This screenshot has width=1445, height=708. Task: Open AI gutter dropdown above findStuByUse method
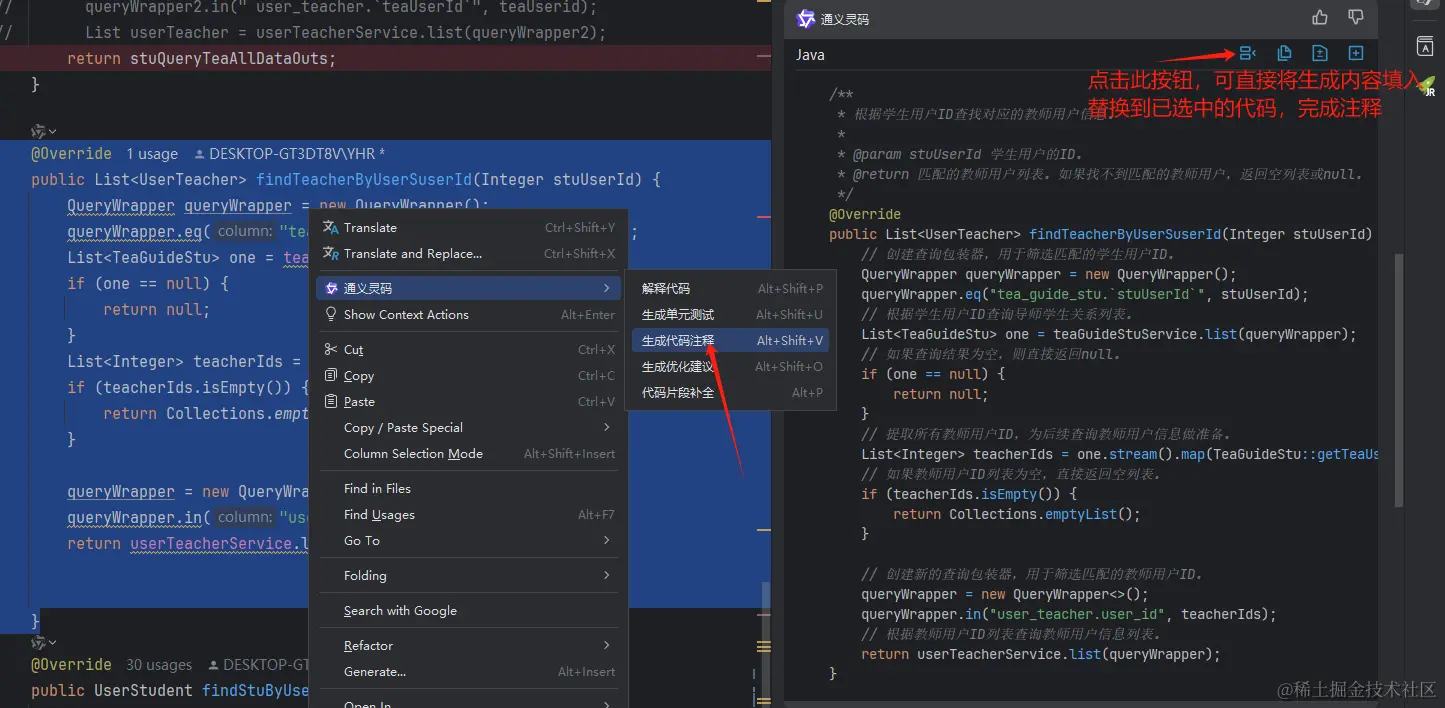[x=44, y=642]
